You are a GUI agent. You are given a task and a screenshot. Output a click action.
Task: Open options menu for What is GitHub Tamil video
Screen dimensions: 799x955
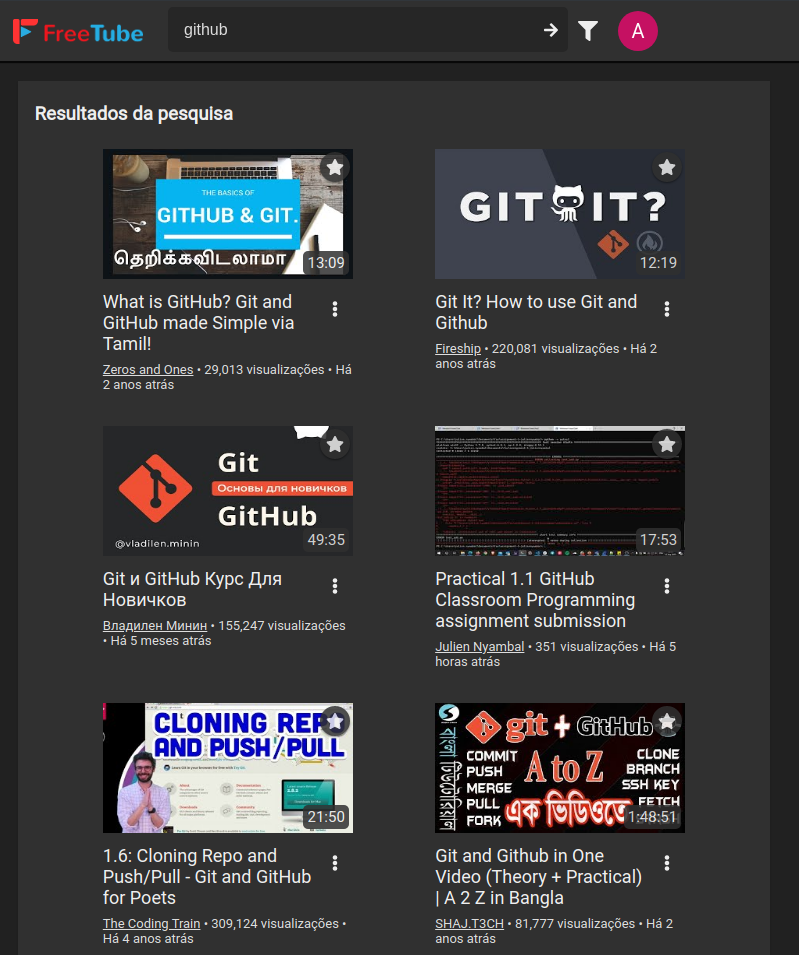[335, 309]
